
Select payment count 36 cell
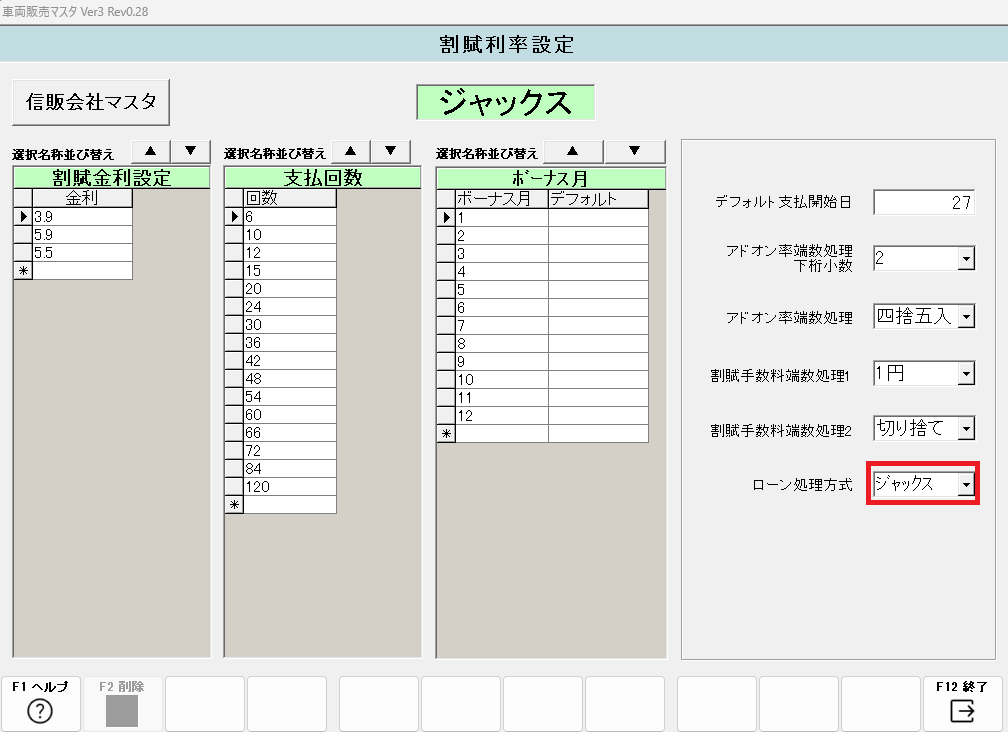pyautogui.click(x=290, y=343)
